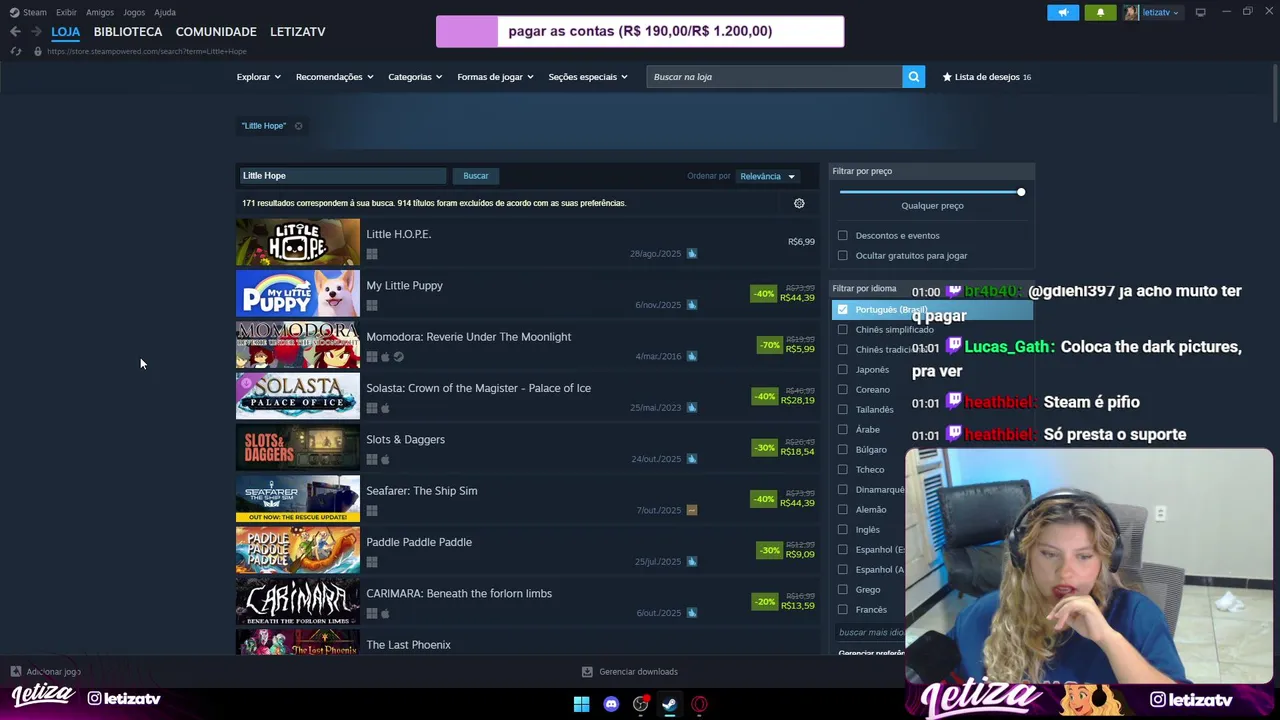The image size is (1280, 720).
Task: Click review thumbs-up icon for Little H.O.P.E.
Action: (x=691, y=254)
